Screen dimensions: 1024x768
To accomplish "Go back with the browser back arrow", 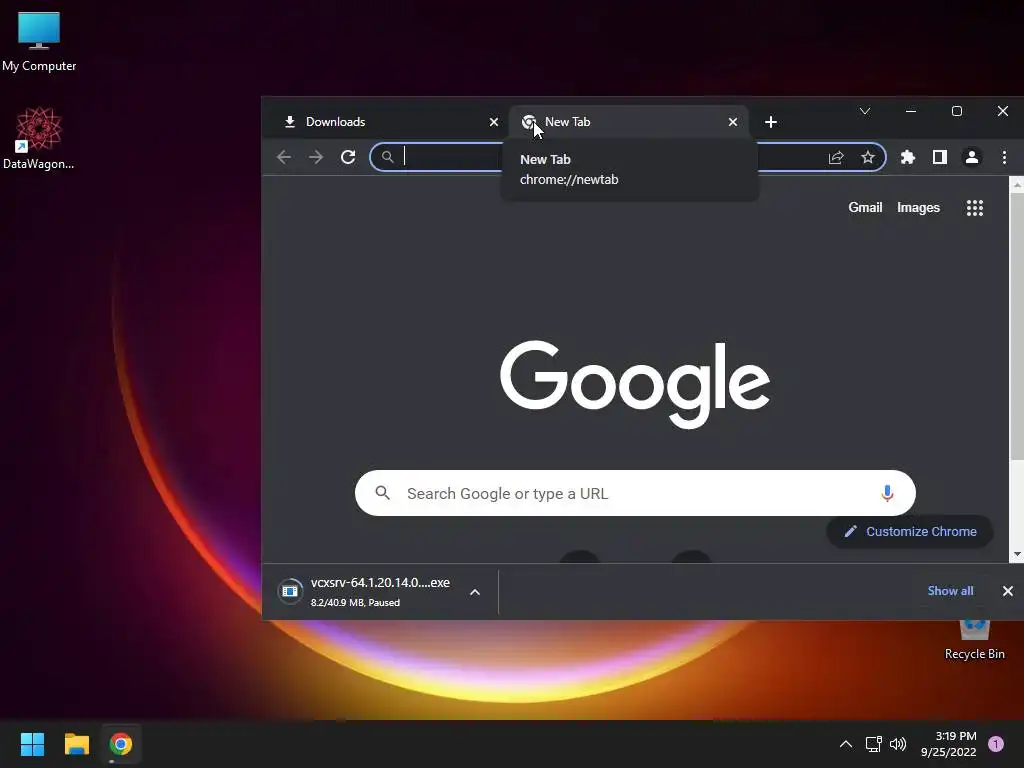I will [x=283, y=157].
